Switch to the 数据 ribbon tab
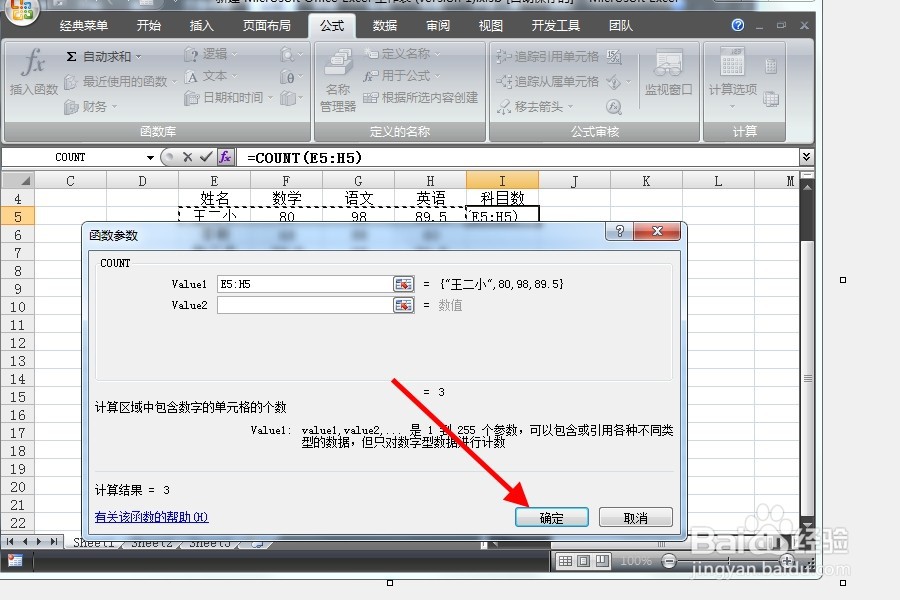This screenshot has height=600, width=900. pos(384,26)
